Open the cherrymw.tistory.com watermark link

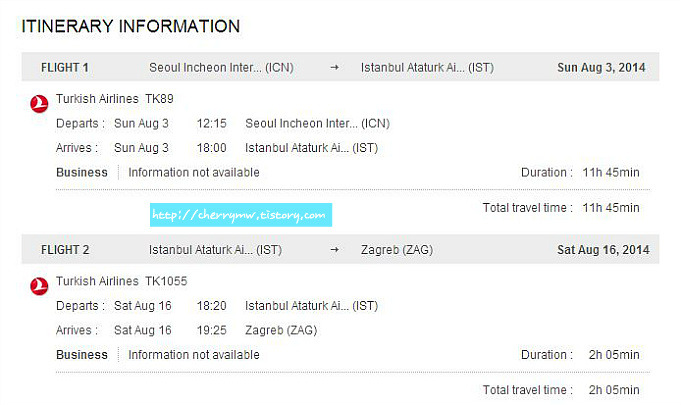241,215
